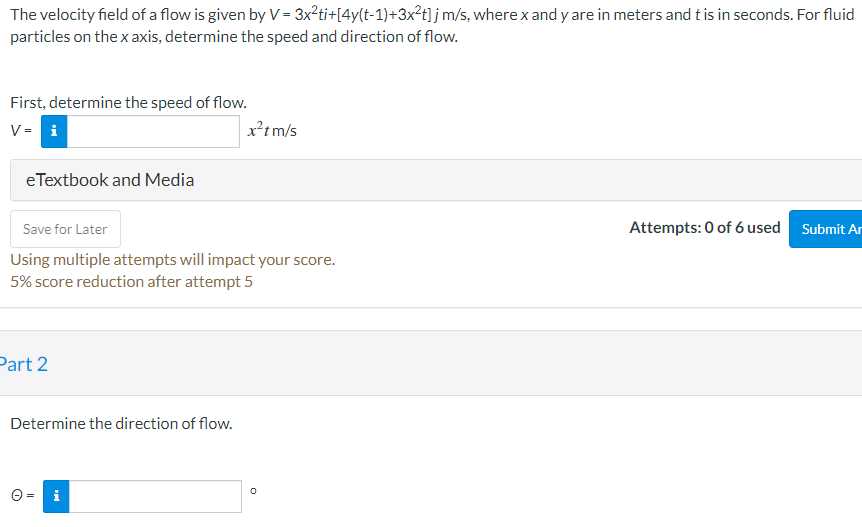Submit the answer with the blue button
The height and width of the screenshot is (527, 862).
tap(826, 229)
